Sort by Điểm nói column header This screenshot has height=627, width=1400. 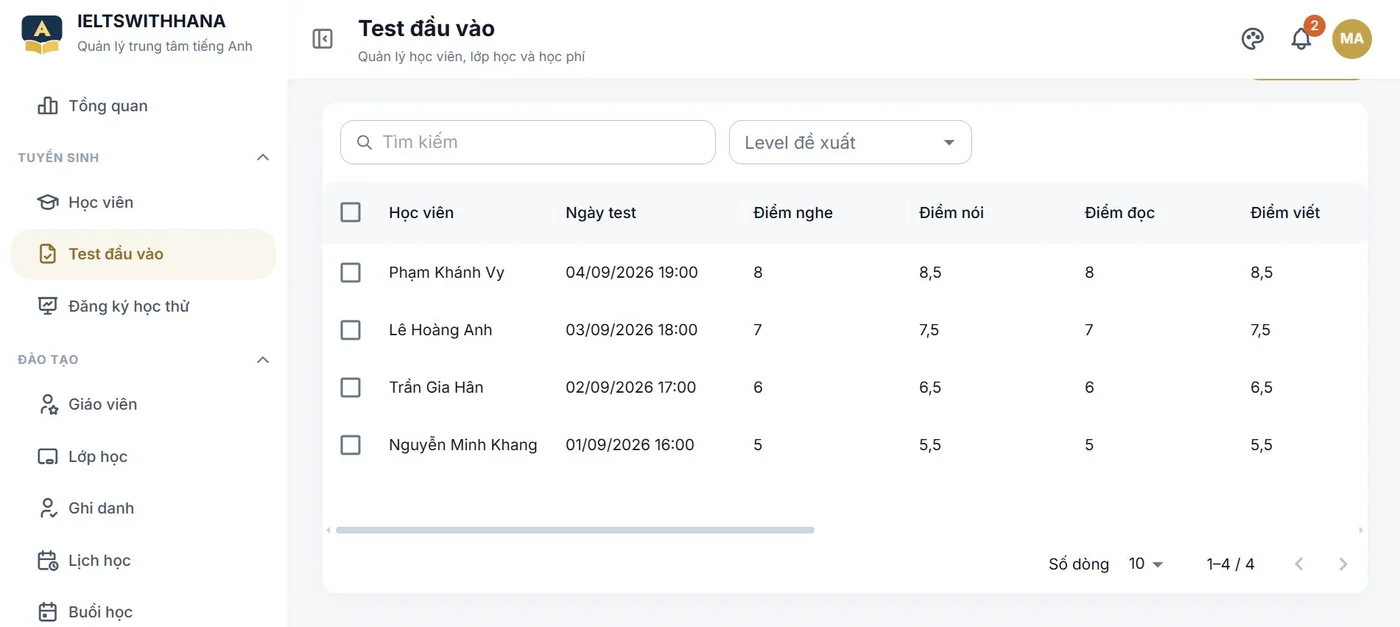[951, 212]
